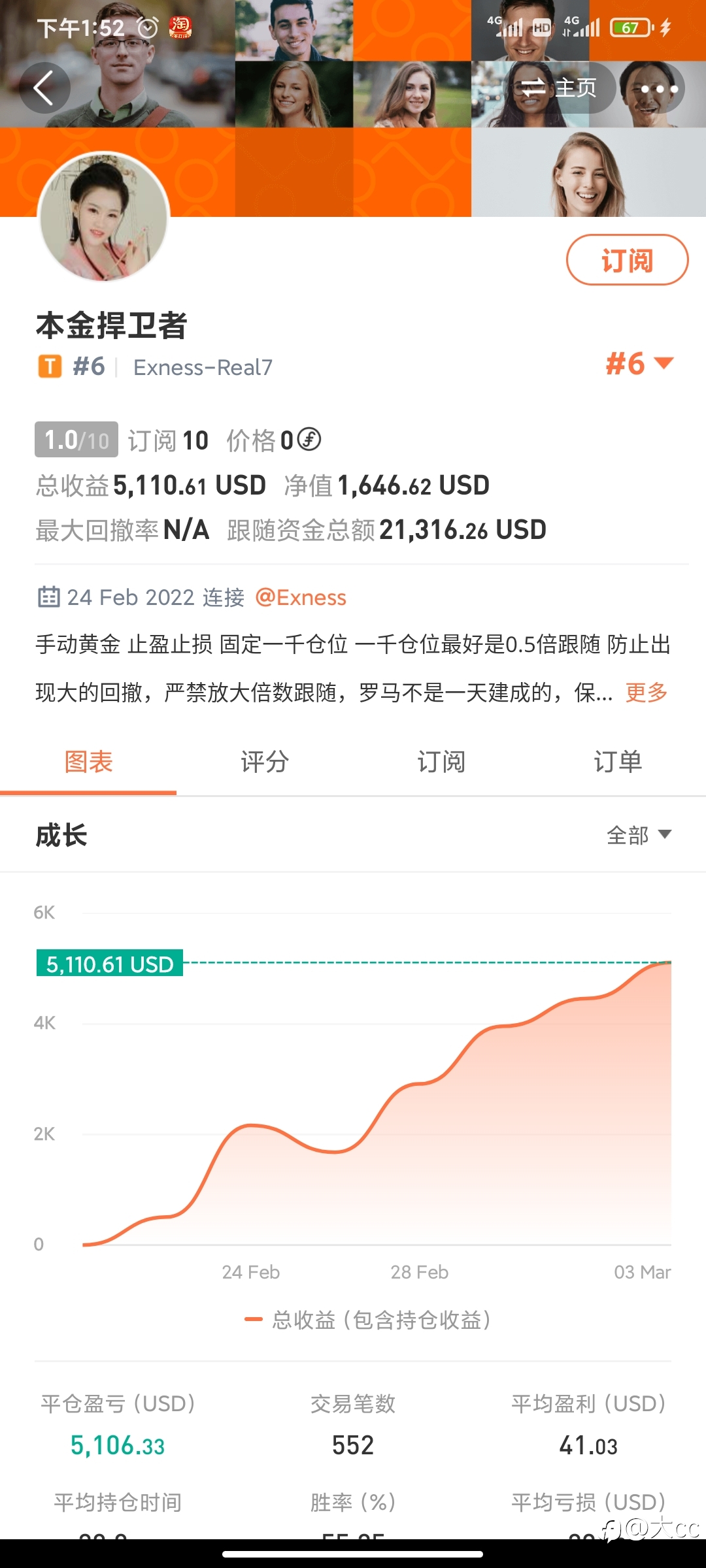Open the 全部 time range dropdown
Image resolution: width=706 pixels, height=1568 pixels.
coord(639,835)
